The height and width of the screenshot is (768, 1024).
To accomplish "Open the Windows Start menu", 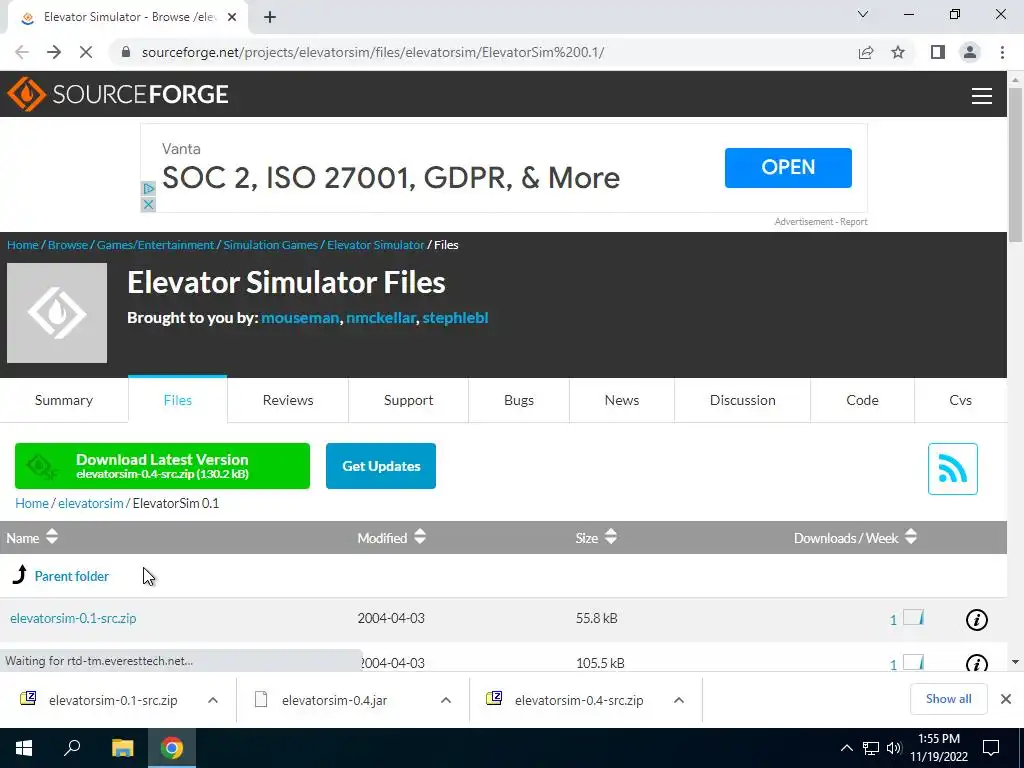I will 24,748.
